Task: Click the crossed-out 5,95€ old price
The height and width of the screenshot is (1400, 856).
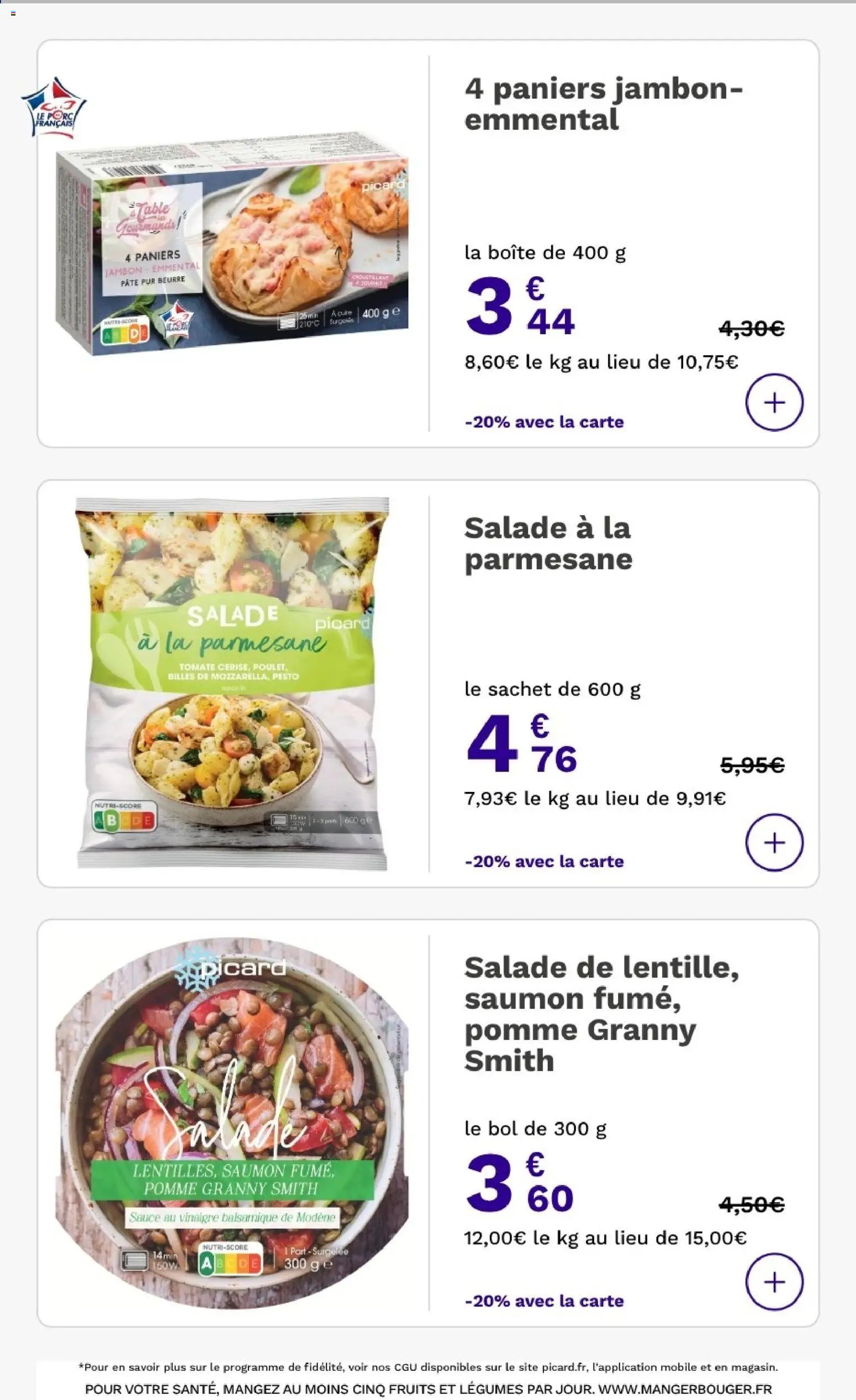Action: coord(752,765)
